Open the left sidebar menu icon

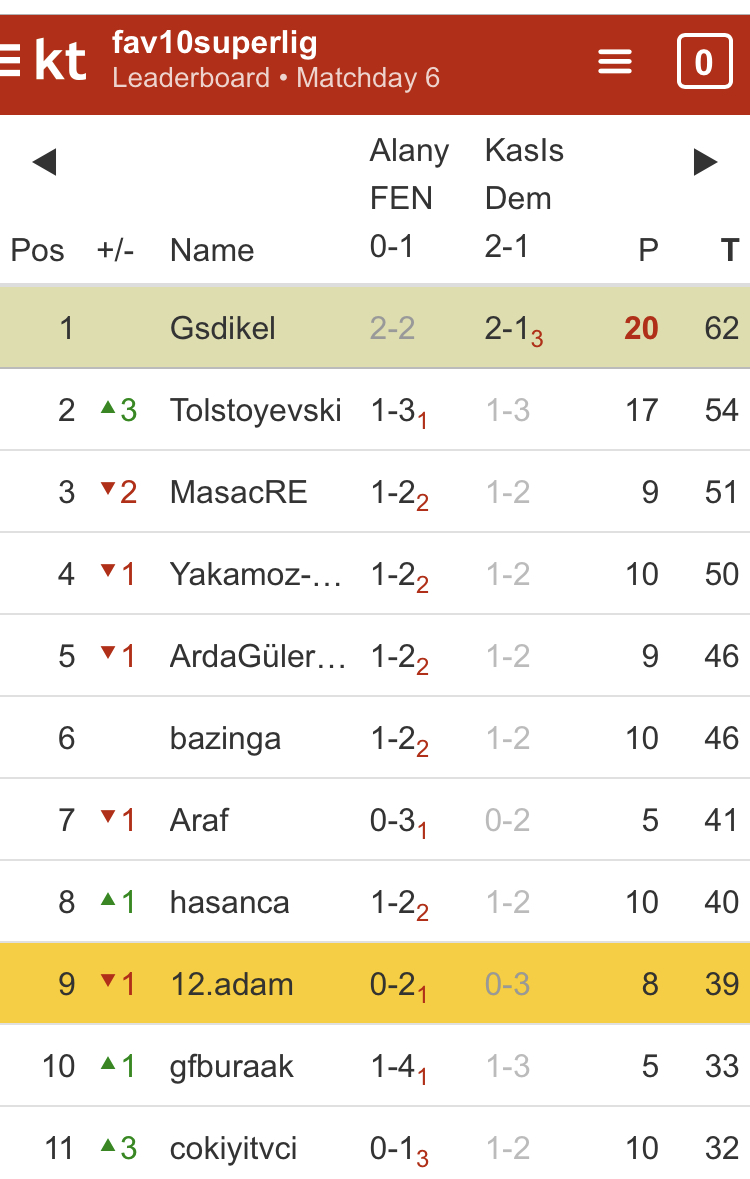pos(9,61)
